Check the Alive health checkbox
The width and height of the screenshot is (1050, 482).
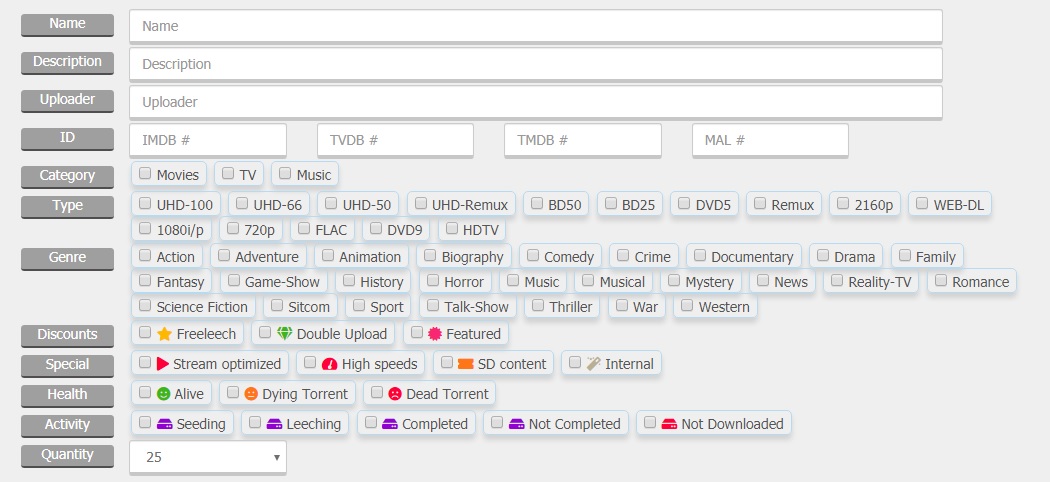coord(145,392)
